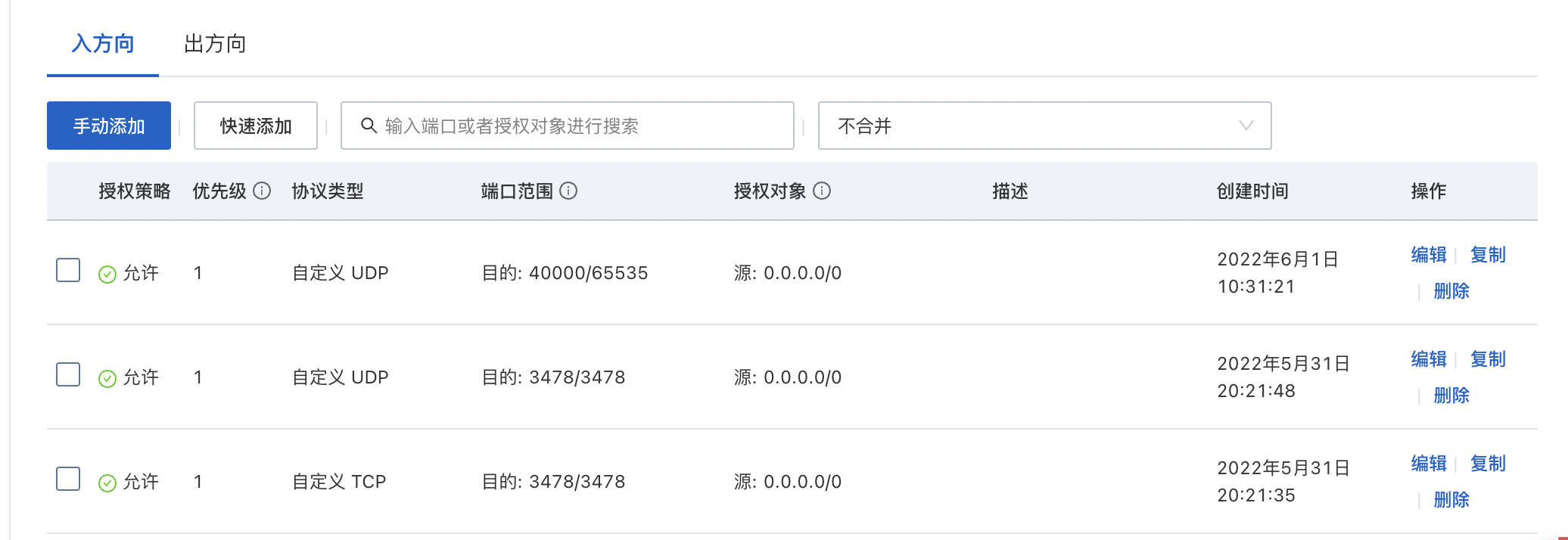
Task: Click green allow icon on UDP 3478 rule
Action: 107,378
